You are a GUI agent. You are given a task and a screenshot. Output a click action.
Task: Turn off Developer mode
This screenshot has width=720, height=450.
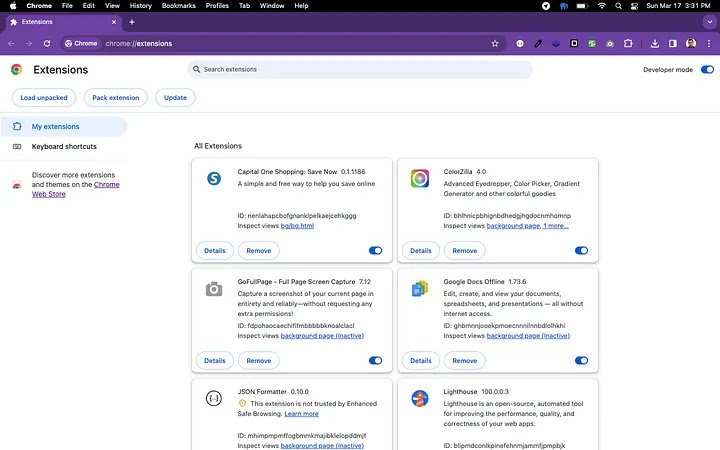pyautogui.click(x=707, y=69)
